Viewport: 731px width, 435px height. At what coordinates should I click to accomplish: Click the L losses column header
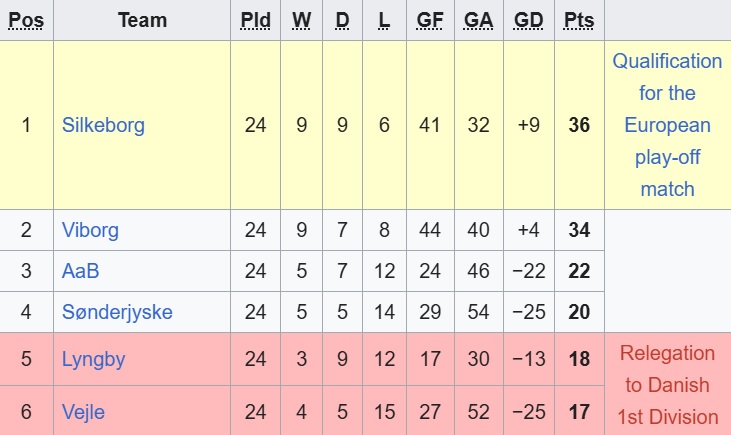pyautogui.click(x=384, y=21)
